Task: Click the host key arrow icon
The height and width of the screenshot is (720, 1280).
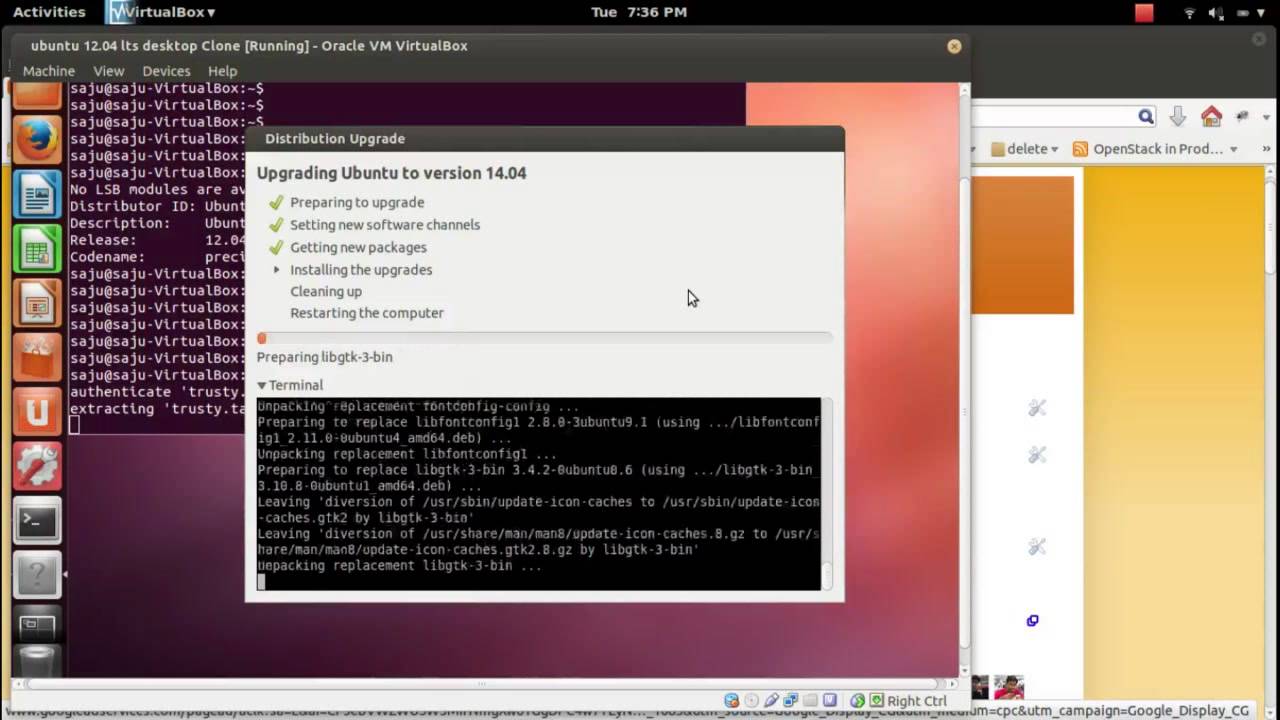Action: (x=876, y=700)
